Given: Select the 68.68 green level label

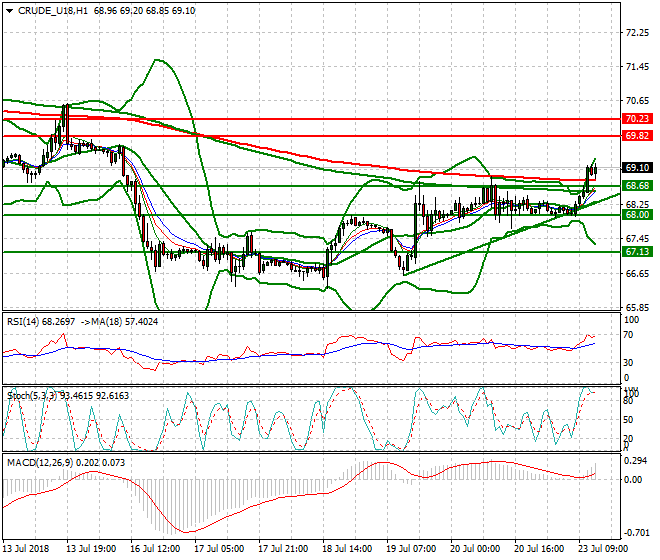Looking at the screenshot, I should tap(637, 186).
